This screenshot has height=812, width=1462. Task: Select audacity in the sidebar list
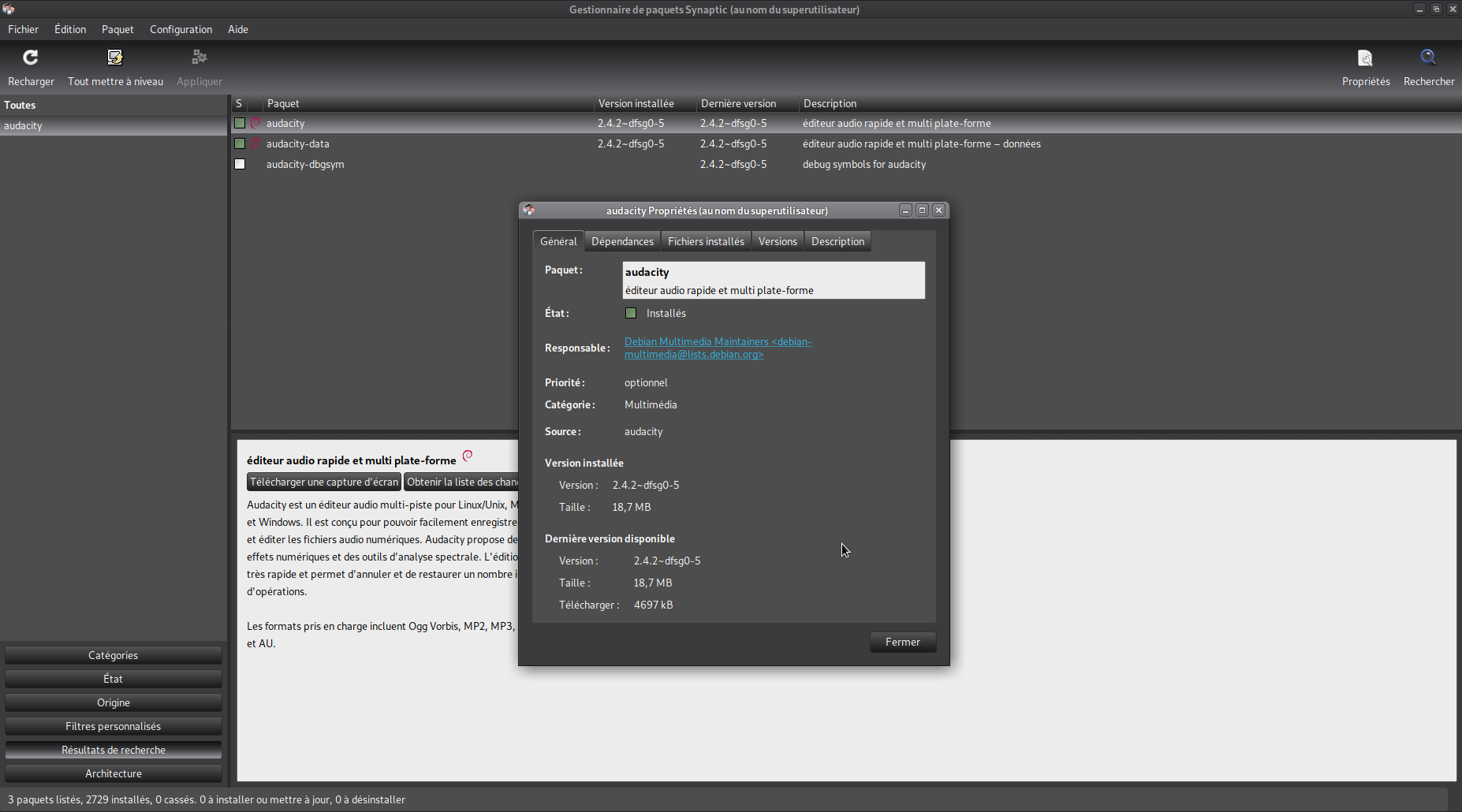coord(114,125)
